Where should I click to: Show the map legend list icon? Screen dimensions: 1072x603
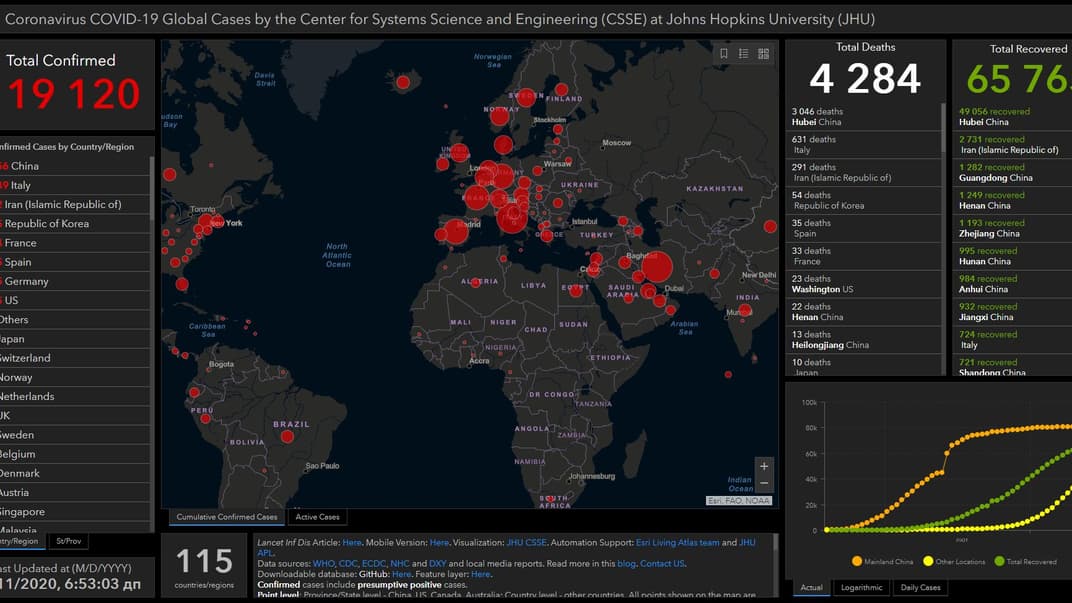point(744,54)
